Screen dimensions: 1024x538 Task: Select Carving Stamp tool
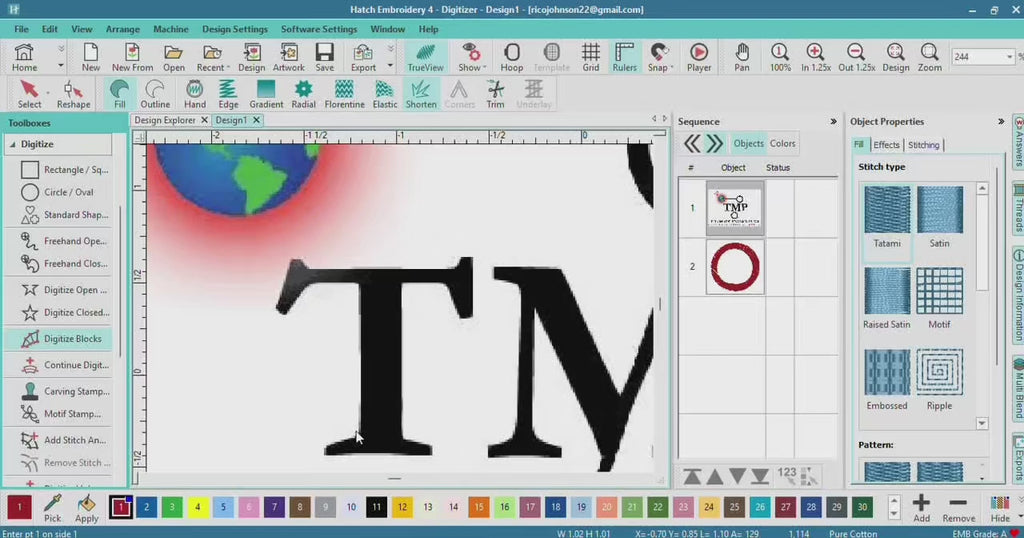click(64, 391)
